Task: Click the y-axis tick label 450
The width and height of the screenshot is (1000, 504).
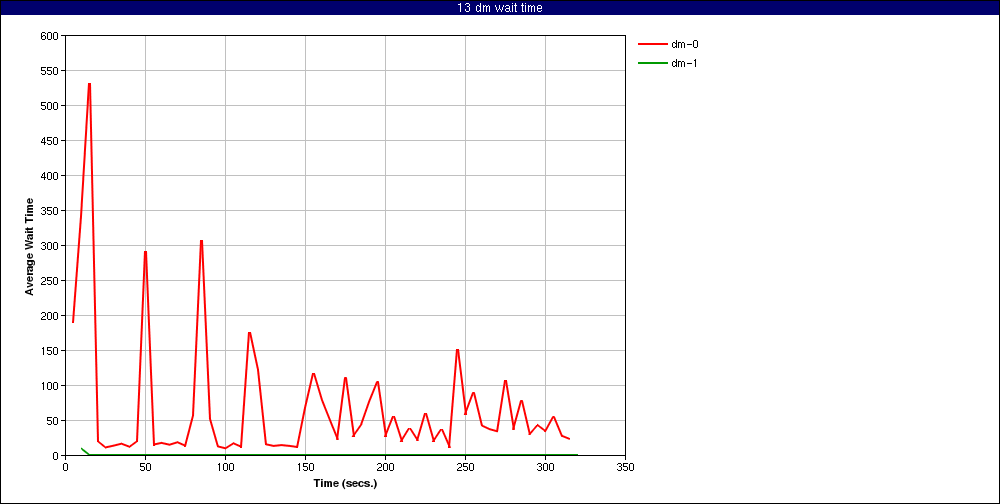Action: 50,141
